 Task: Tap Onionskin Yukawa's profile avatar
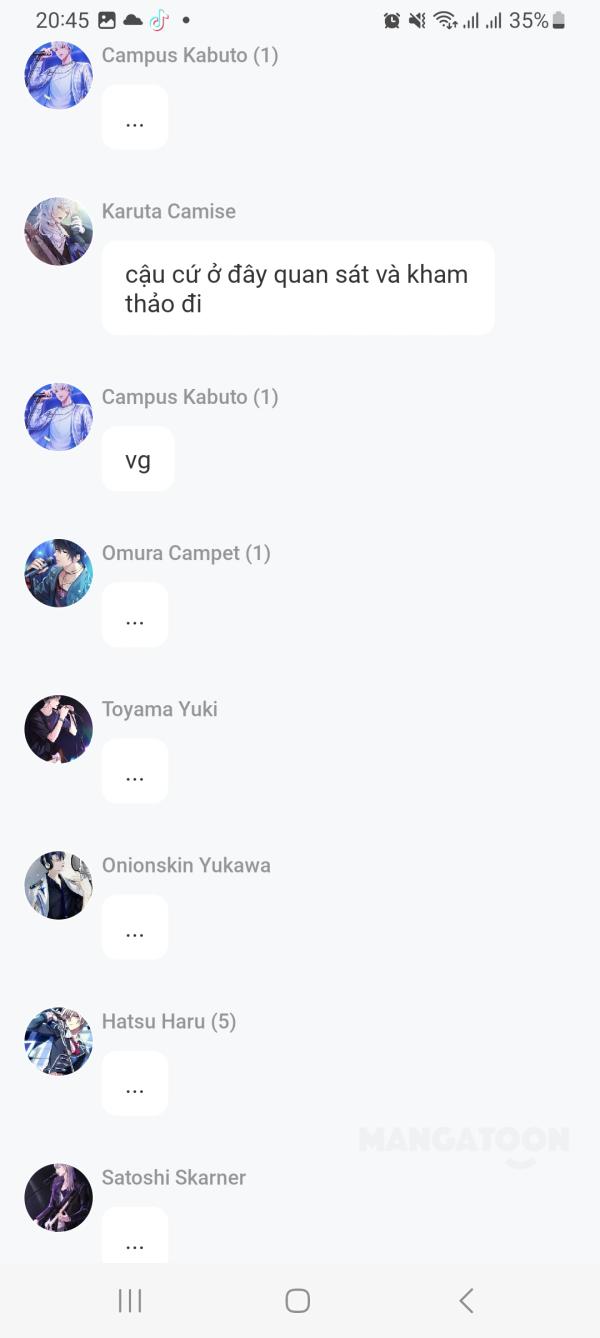(59, 885)
